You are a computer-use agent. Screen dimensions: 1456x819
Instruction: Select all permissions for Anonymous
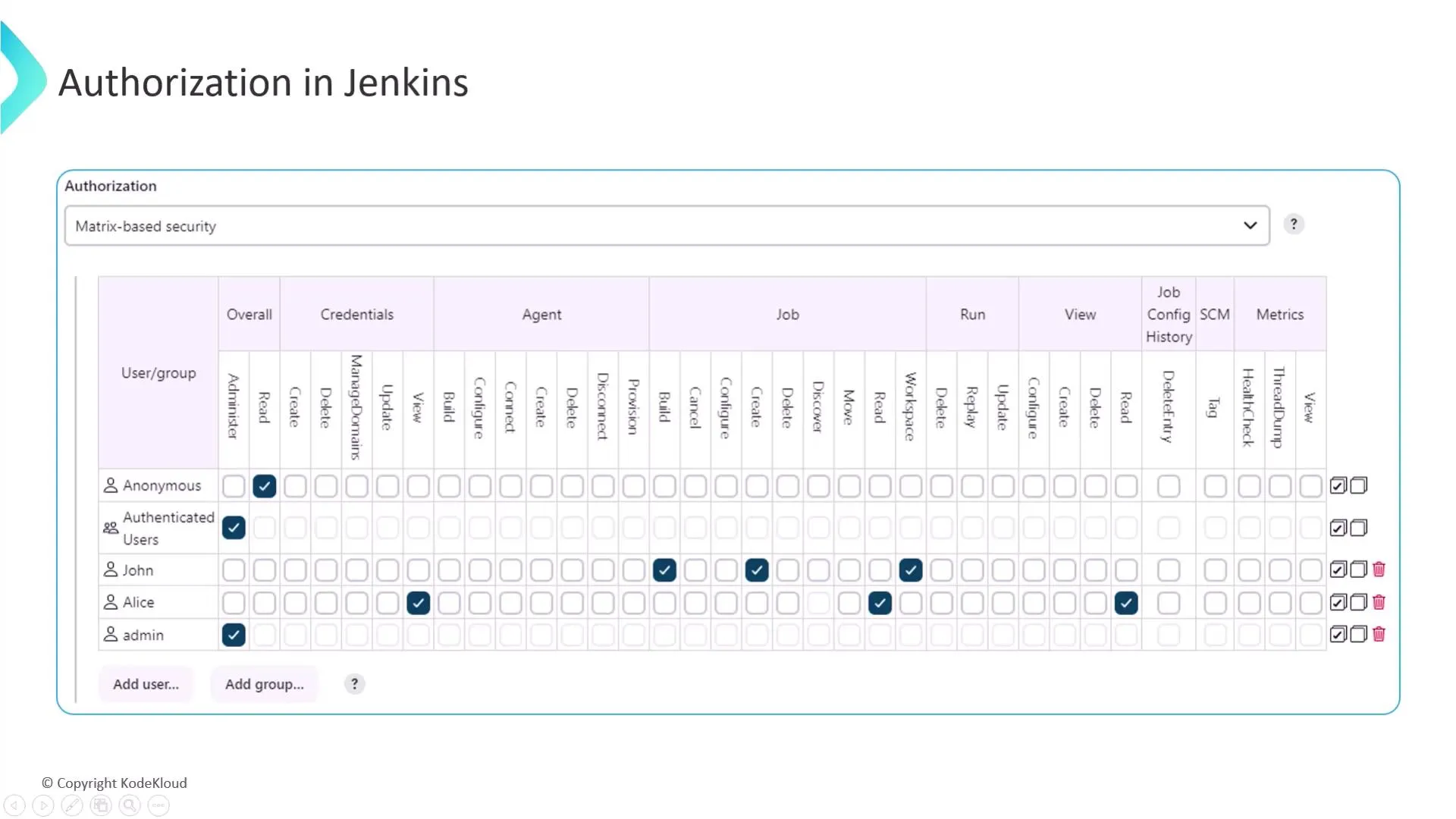tap(1338, 485)
